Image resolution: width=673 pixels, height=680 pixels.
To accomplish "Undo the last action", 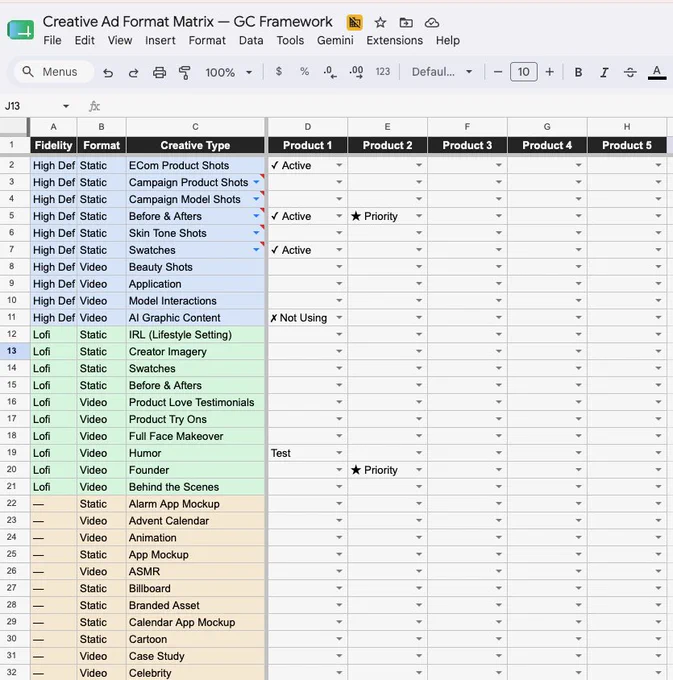I will pos(108,72).
